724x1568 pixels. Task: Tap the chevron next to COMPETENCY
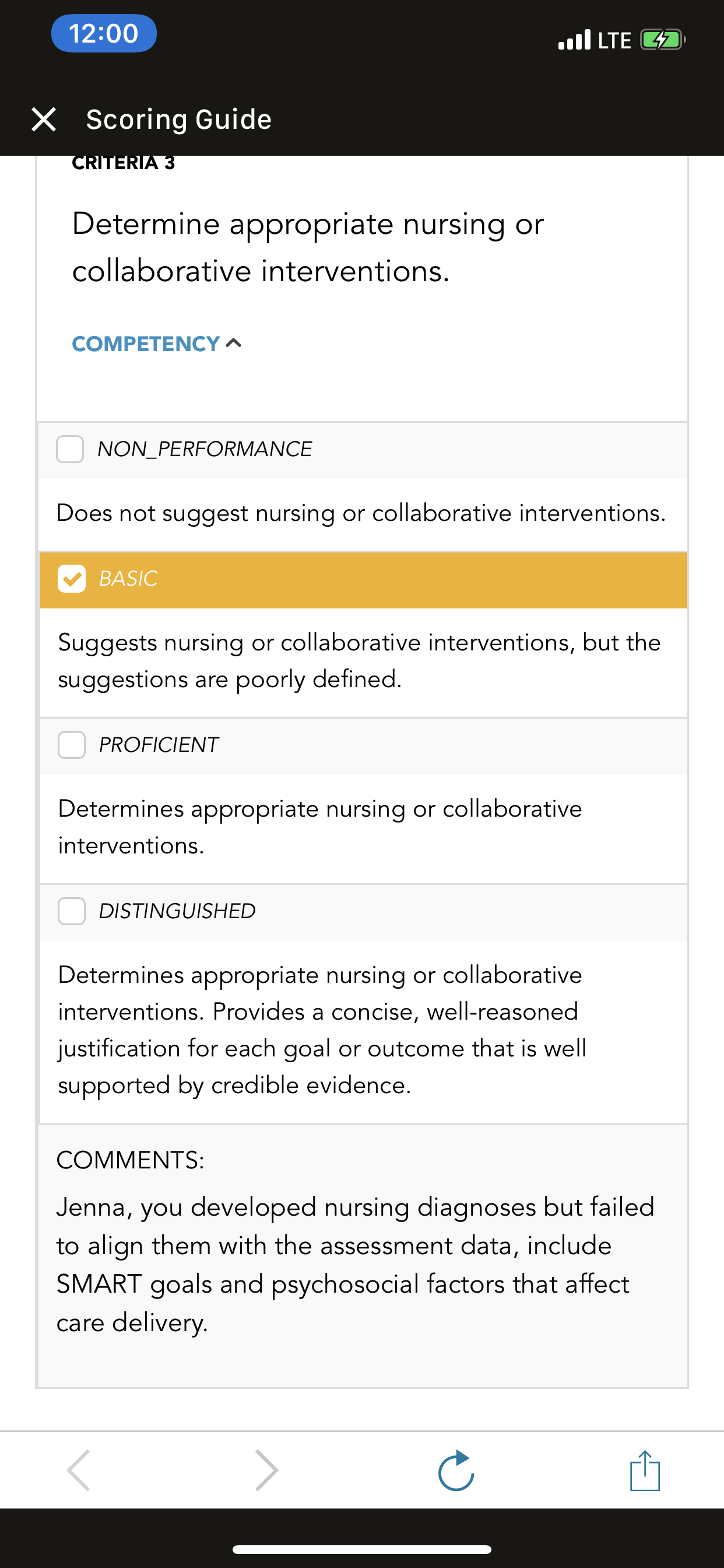(234, 344)
